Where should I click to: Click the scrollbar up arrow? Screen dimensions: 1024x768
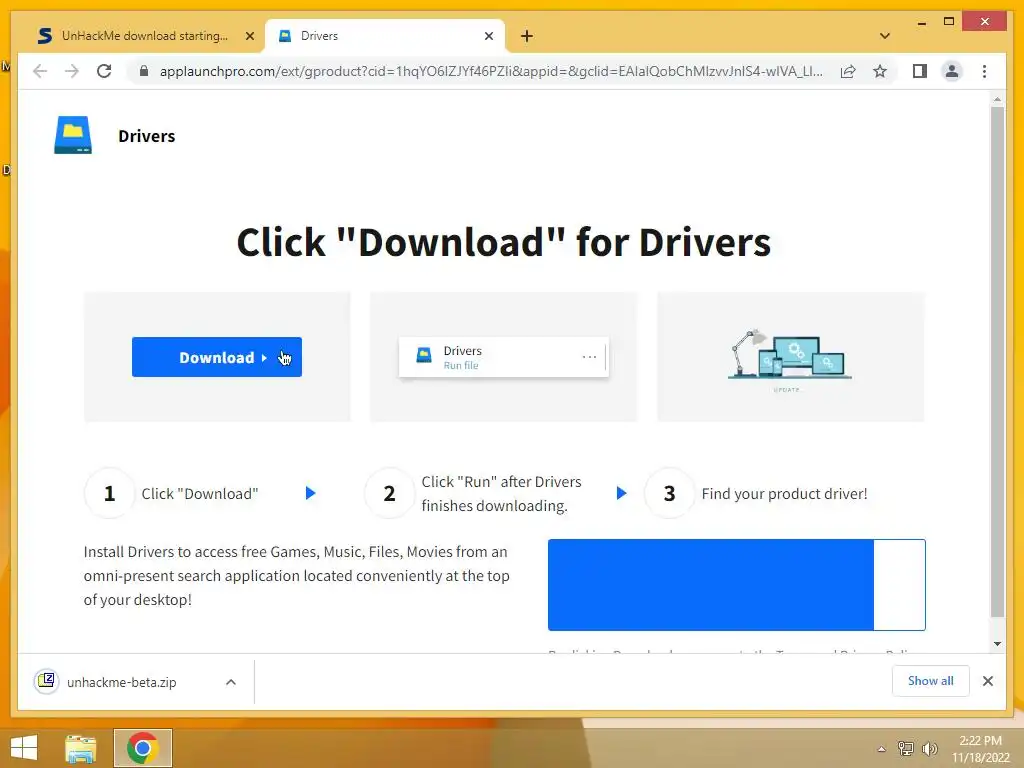click(997, 99)
